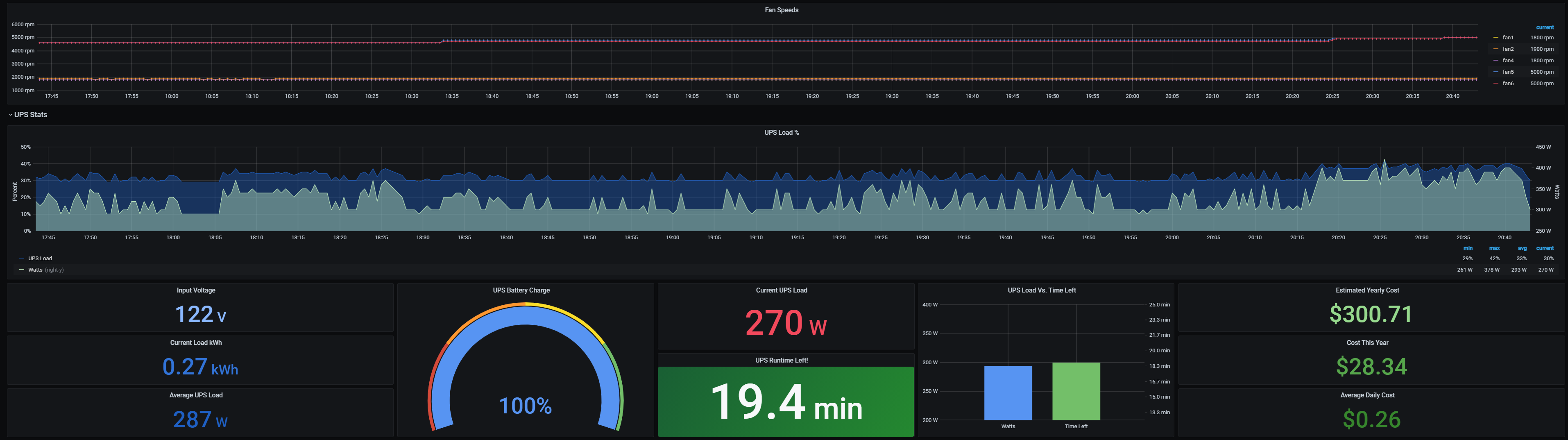
Task: Toggle fan4 series in the legend
Action: (1507, 61)
